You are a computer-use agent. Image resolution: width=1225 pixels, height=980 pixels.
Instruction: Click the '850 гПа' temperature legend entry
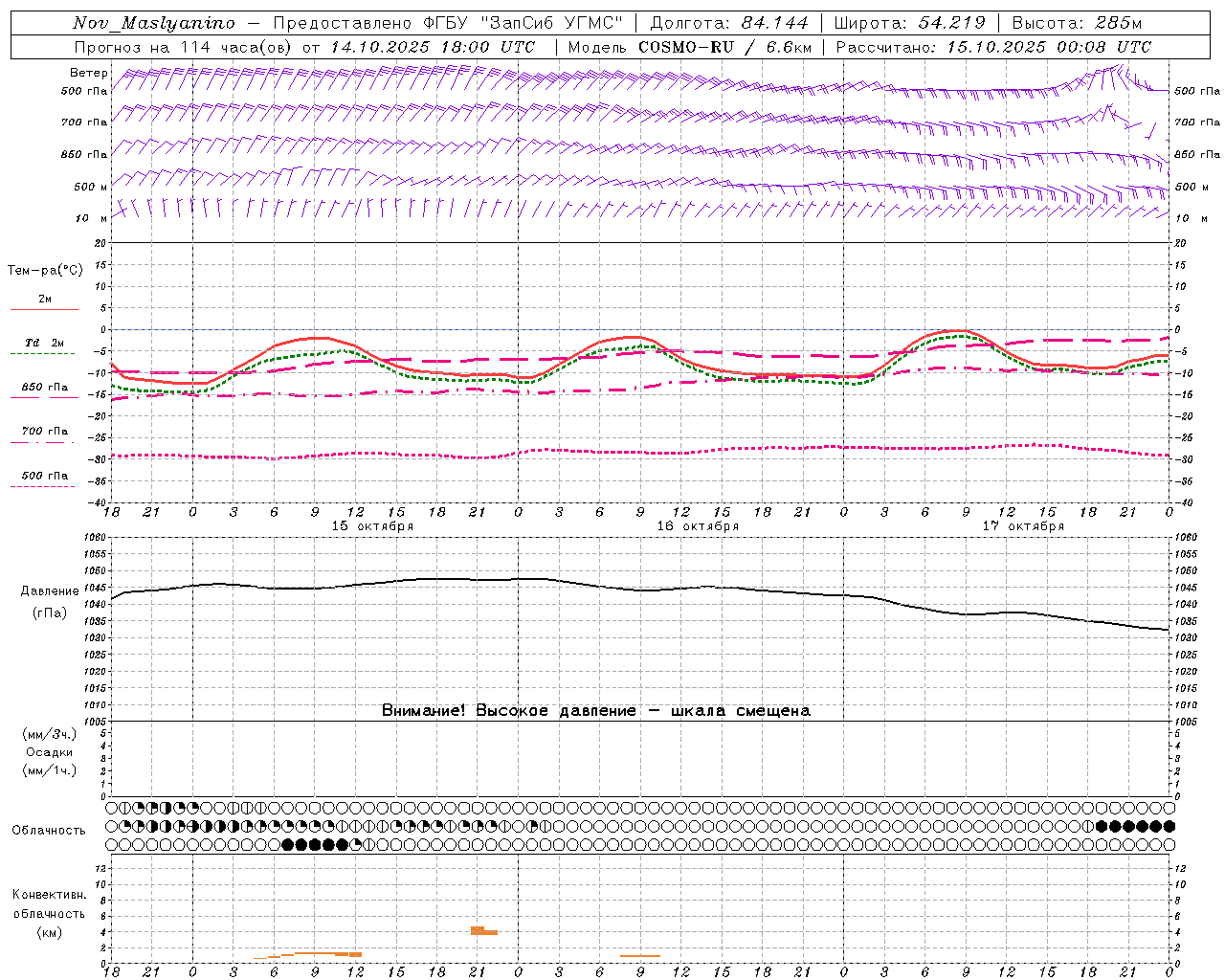[45, 388]
